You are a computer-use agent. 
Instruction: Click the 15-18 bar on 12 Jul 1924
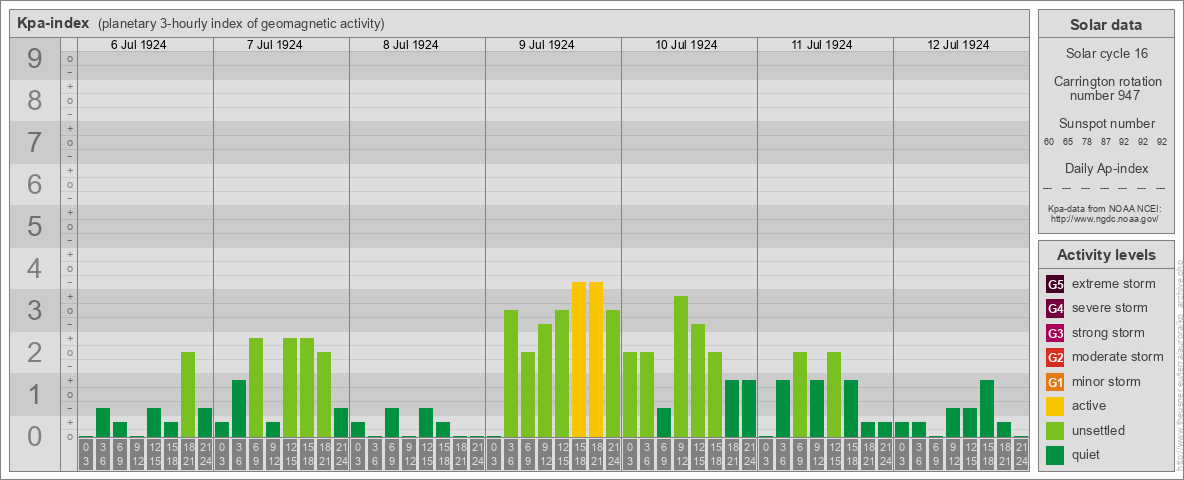coord(987,408)
